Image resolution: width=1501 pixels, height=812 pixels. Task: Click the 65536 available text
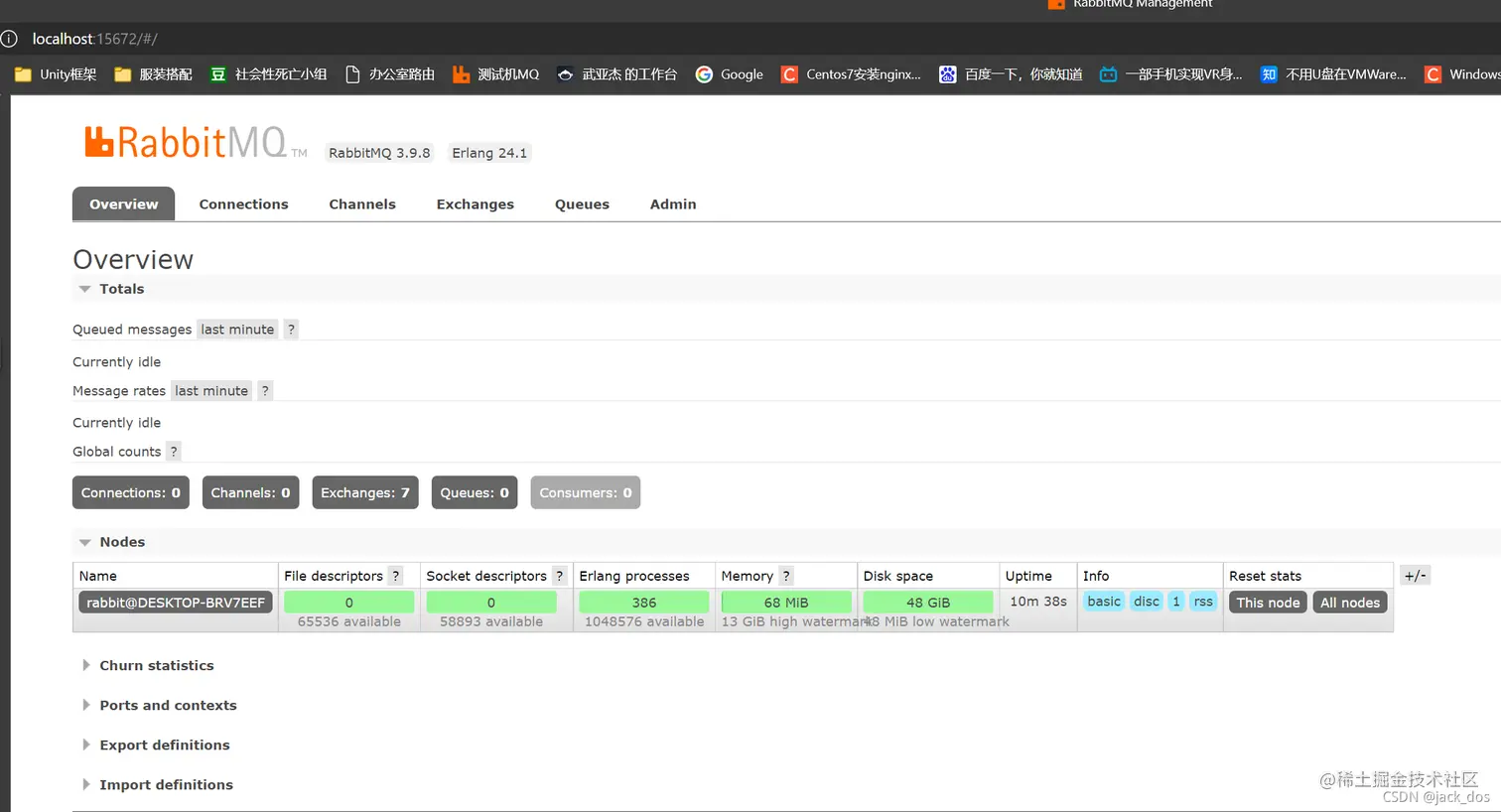point(349,621)
